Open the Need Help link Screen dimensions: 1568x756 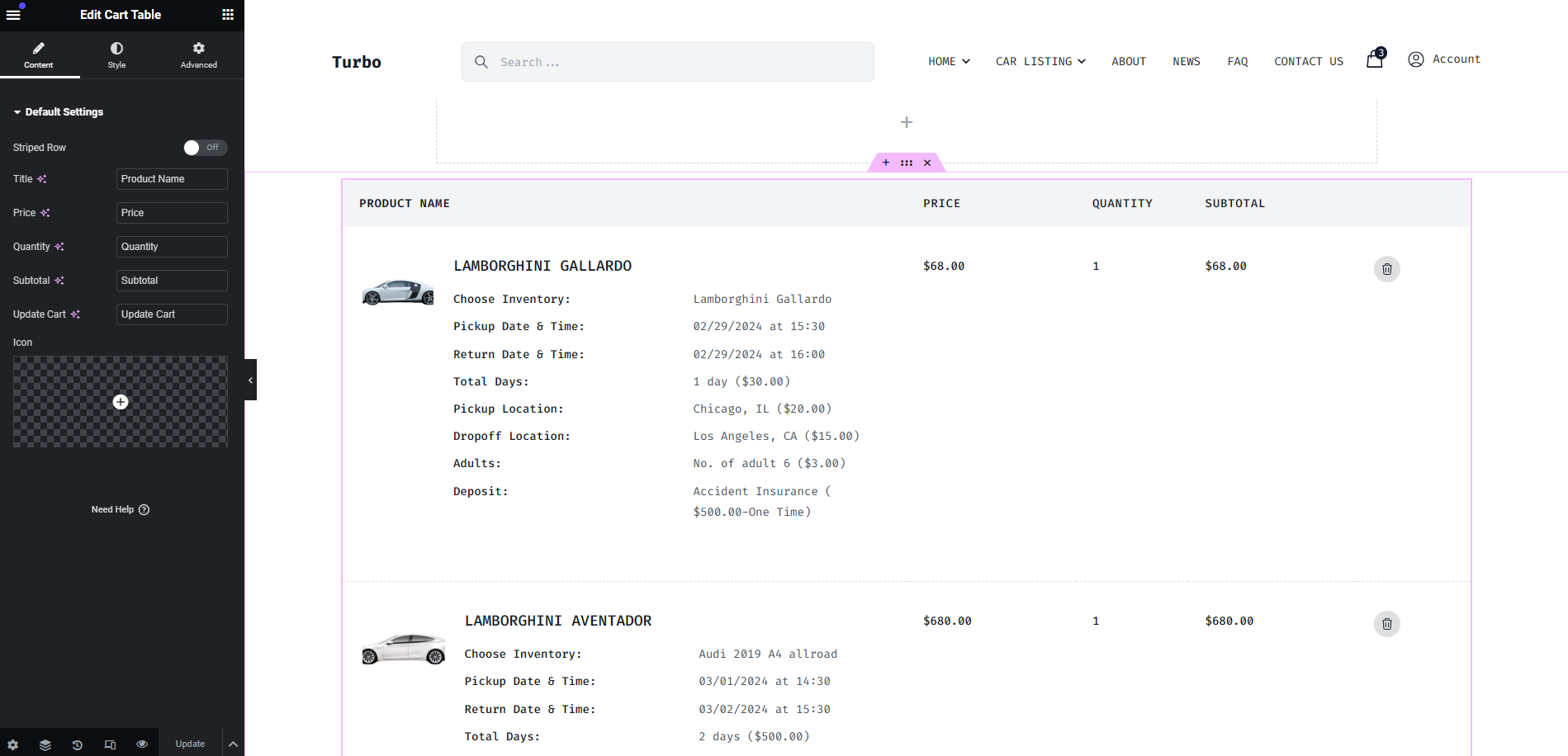coord(121,510)
